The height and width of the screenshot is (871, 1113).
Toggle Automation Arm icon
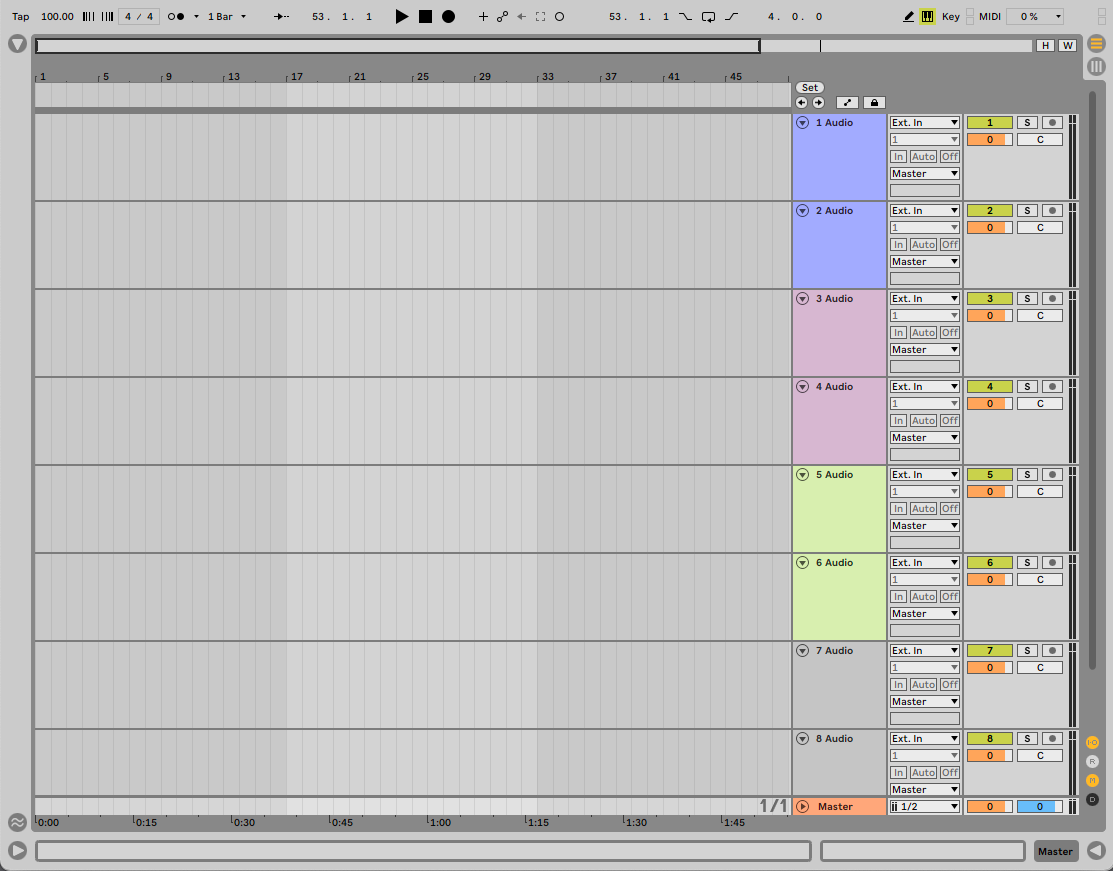(x=503, y=16)
